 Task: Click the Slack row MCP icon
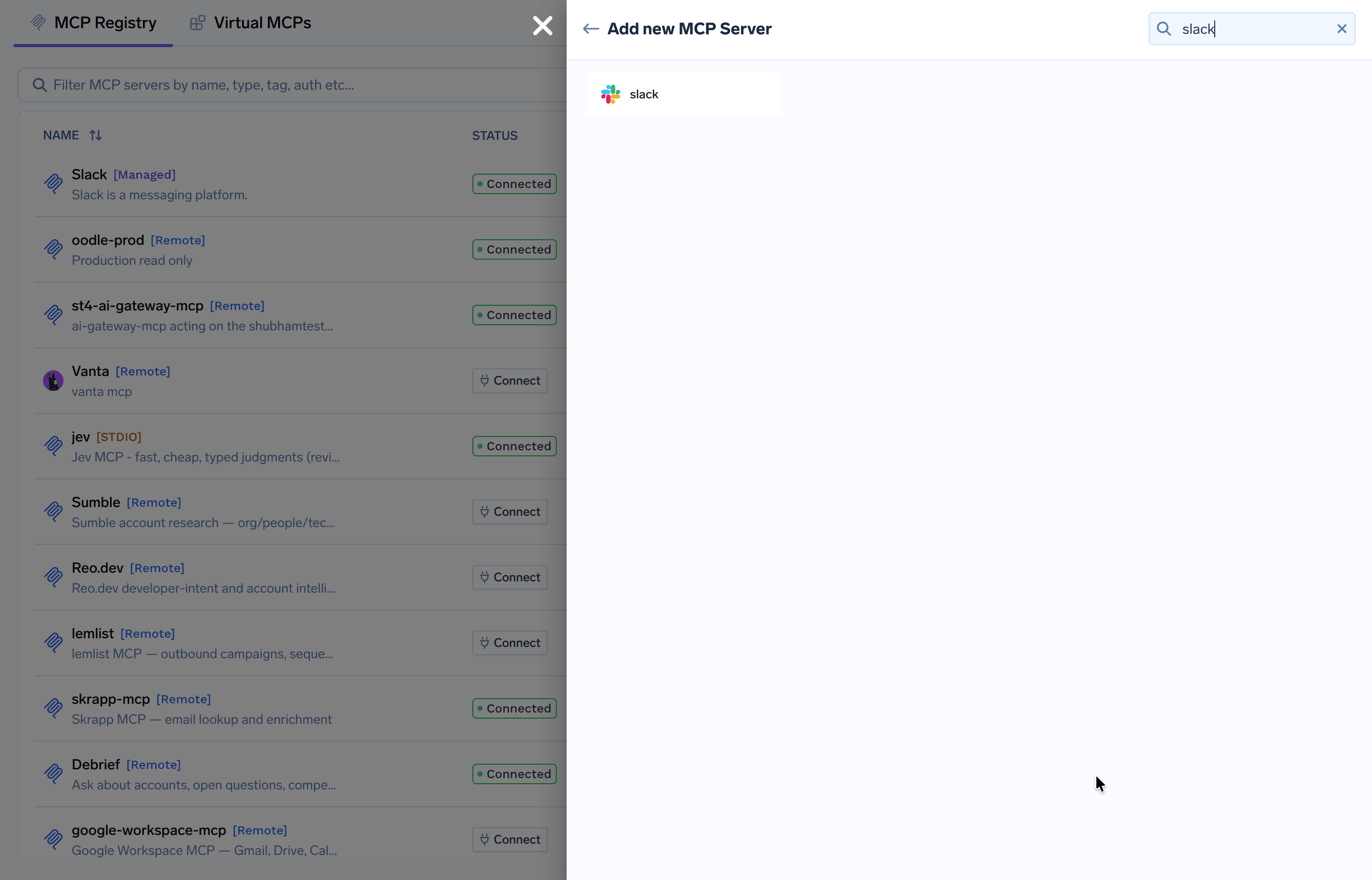(53, 184)
